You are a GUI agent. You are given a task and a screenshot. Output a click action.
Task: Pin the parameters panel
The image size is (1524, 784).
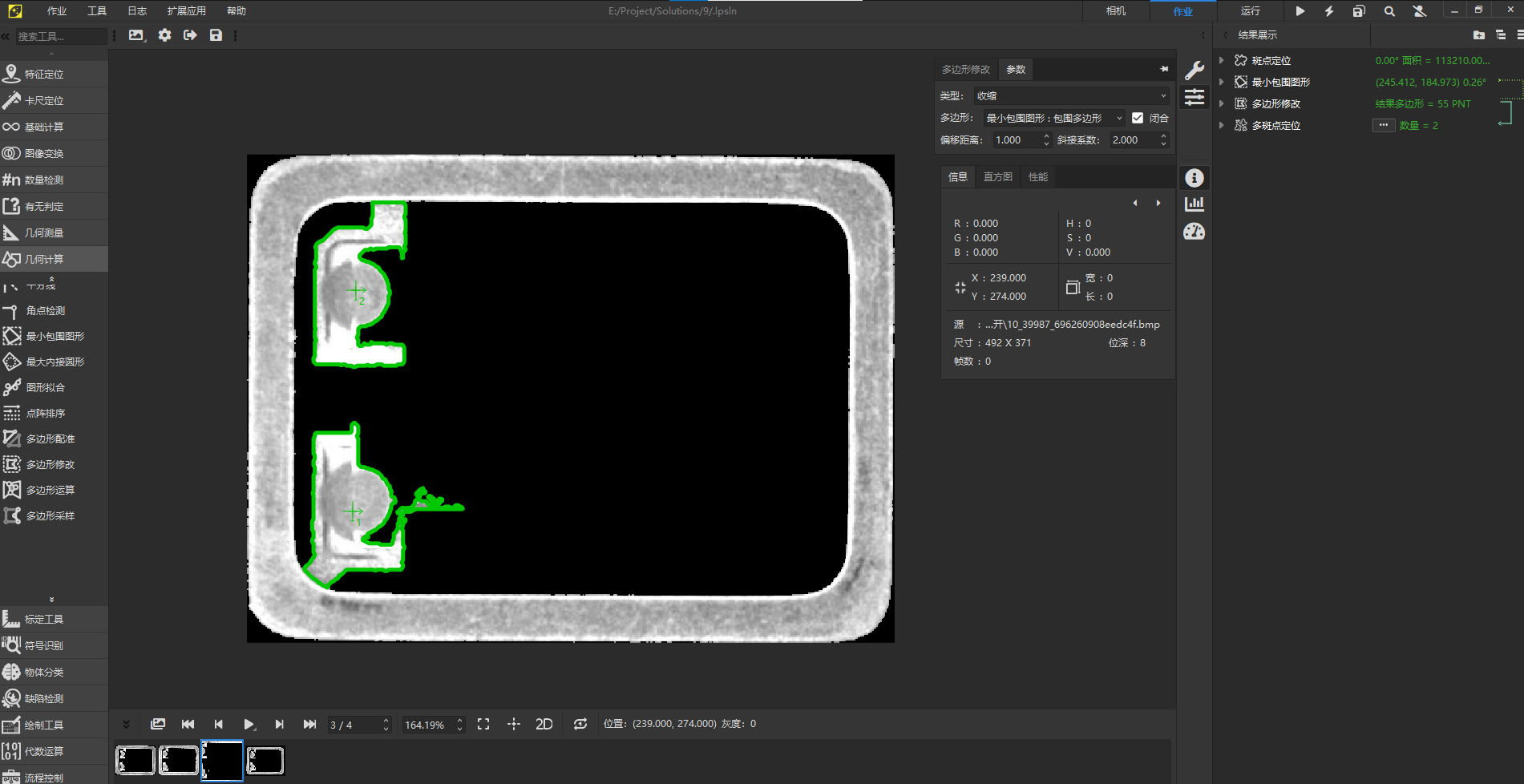coord(1164,70)
